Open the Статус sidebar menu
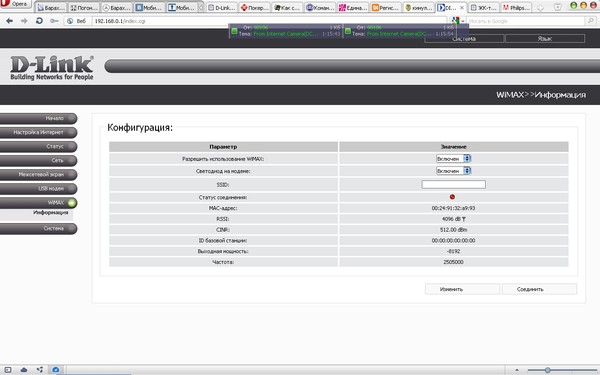The width and height of the screenshot is (600, 375). [38, 146]
